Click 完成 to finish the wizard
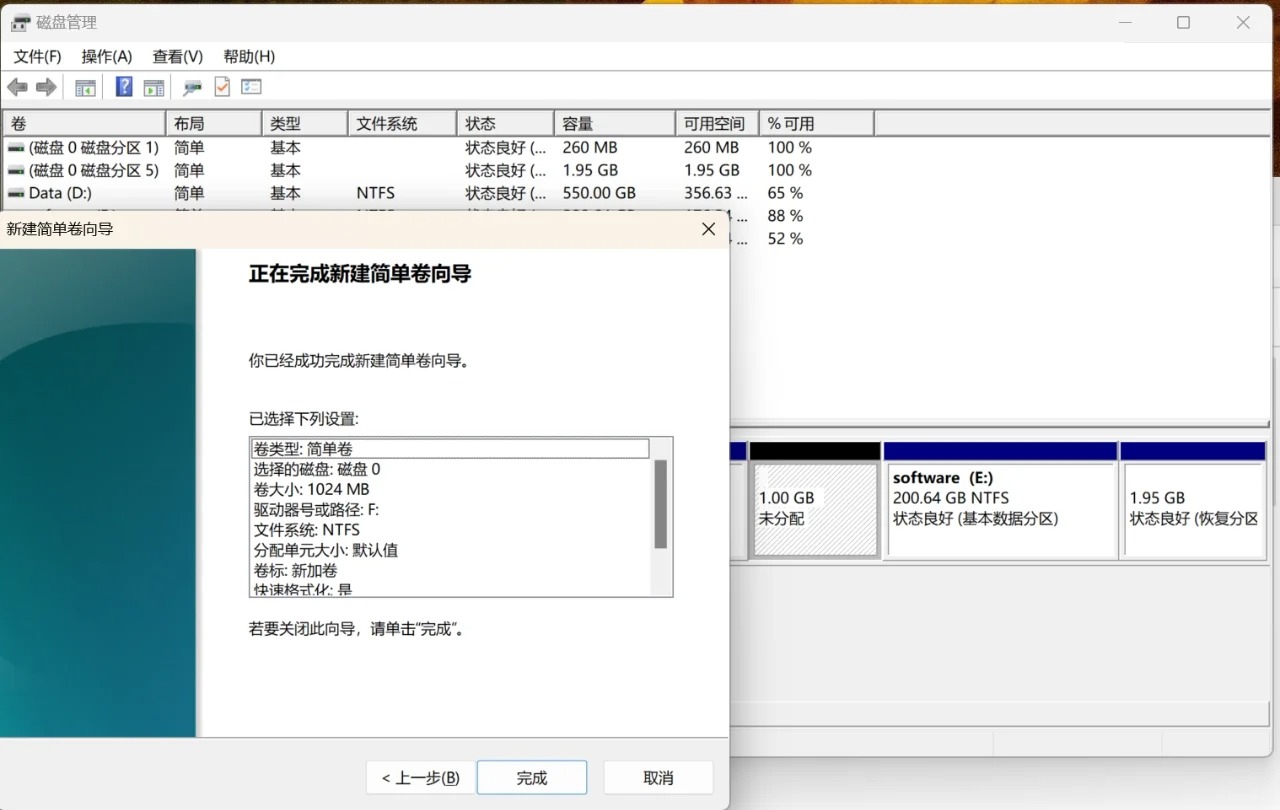The width and height of the screenshot is (1280, 810). (532, 777)
